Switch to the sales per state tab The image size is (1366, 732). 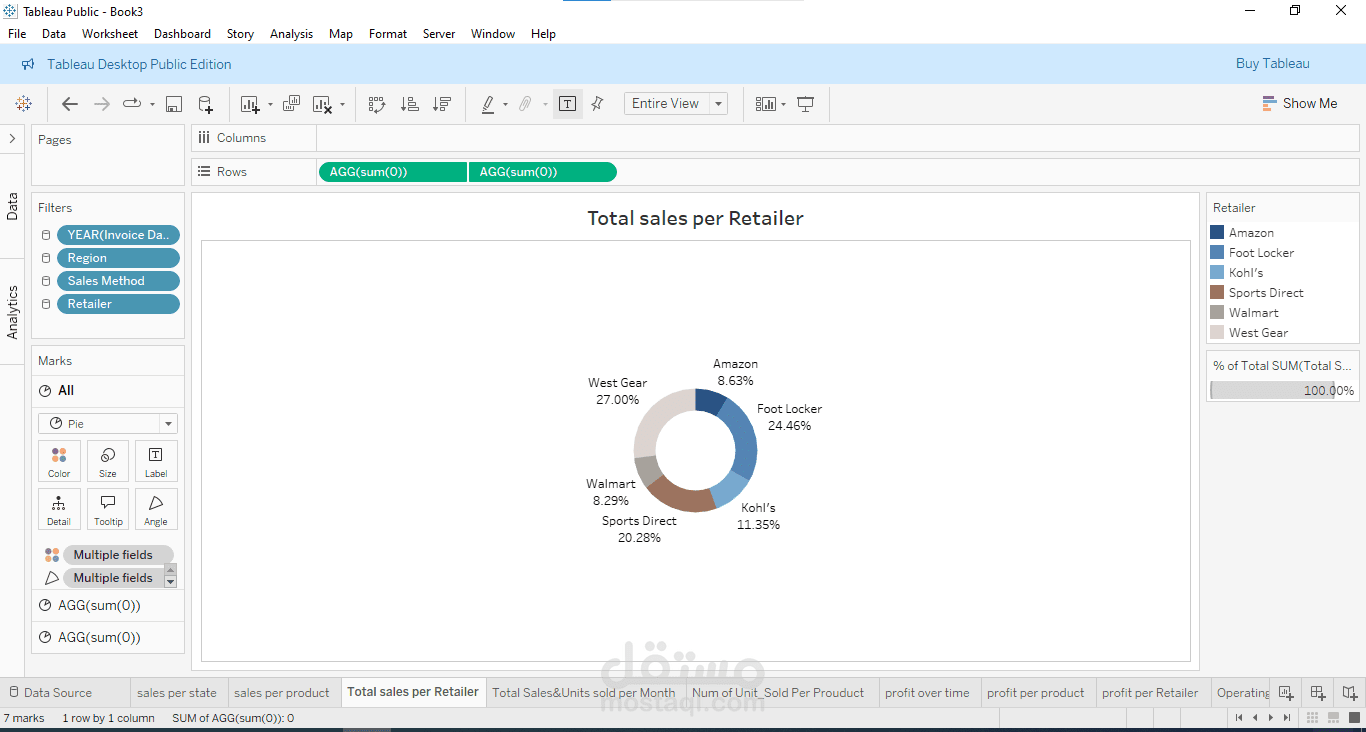tap(177, 693)
